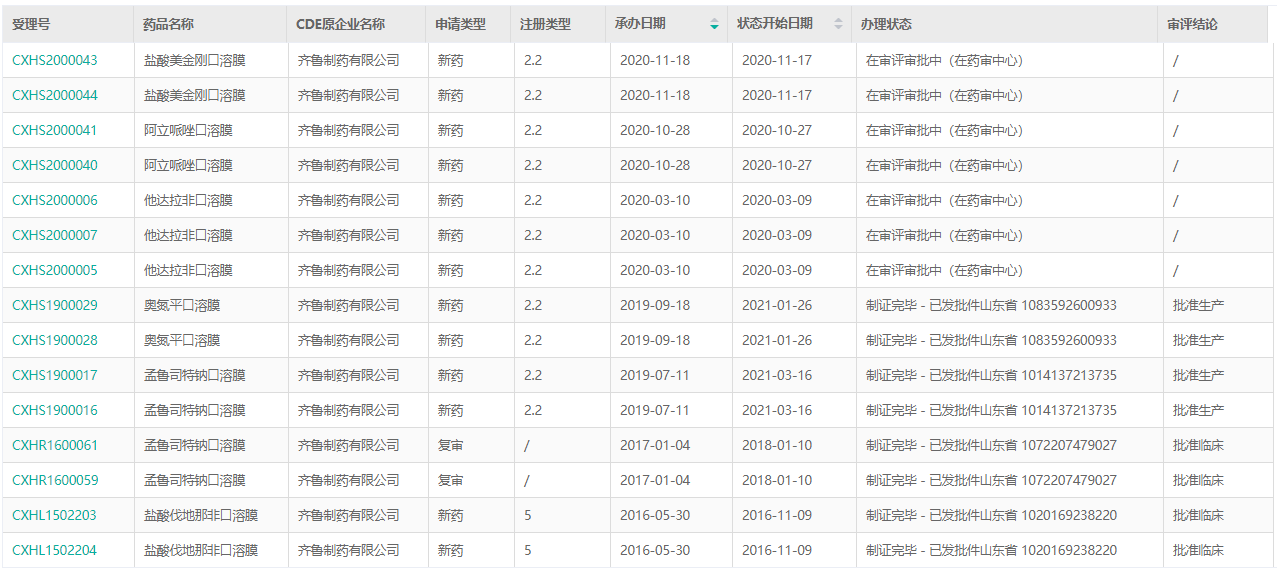Select 盐酸美金刚口溶膜 in row CXHS2000043
Viewport: 1277px width, 572px height.
point(195,60)
